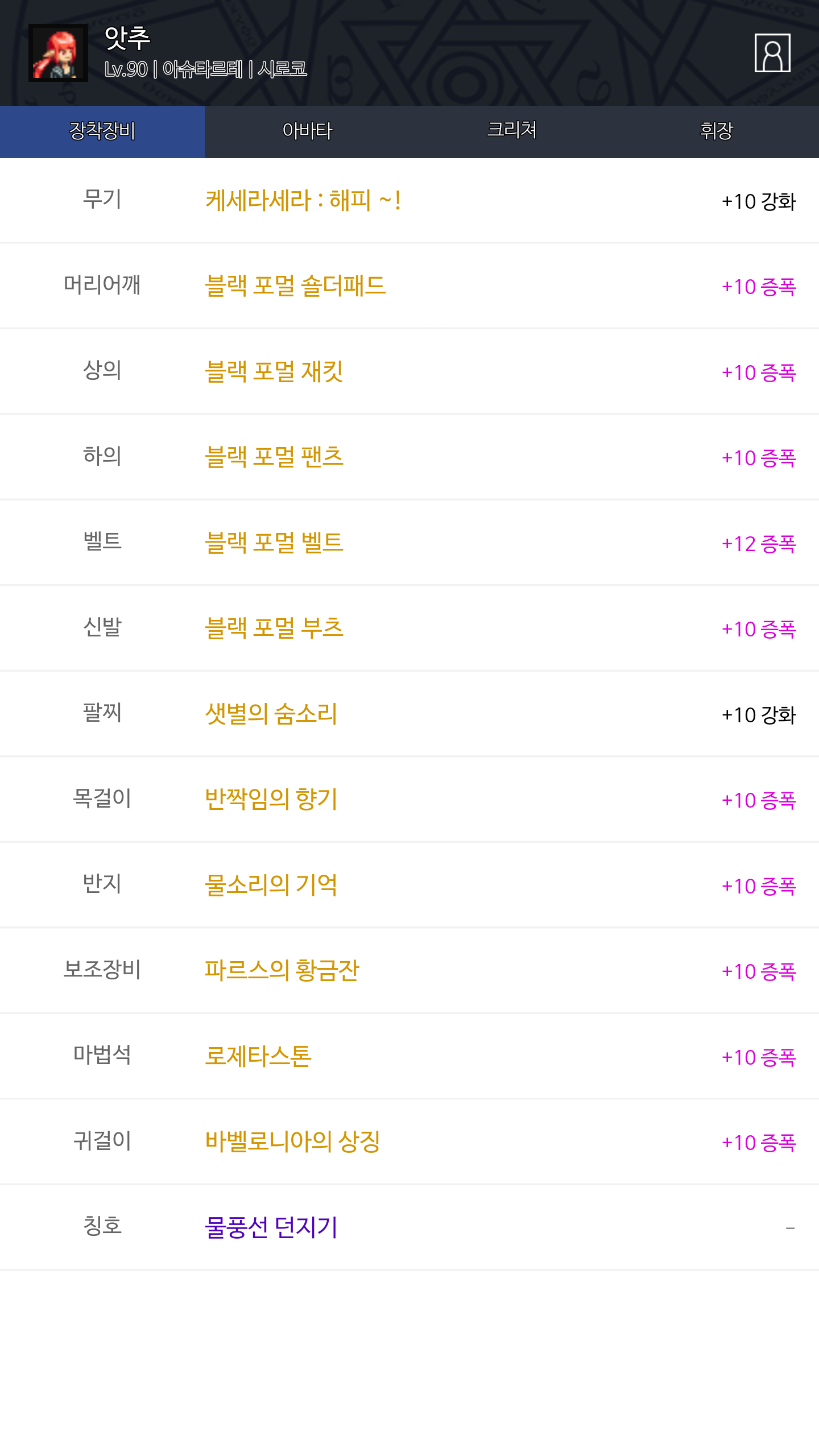The width and height of the screenshot is (819, 1456).
Task: Select the 장착장비 tab
Action: click(x=102, y=131)
